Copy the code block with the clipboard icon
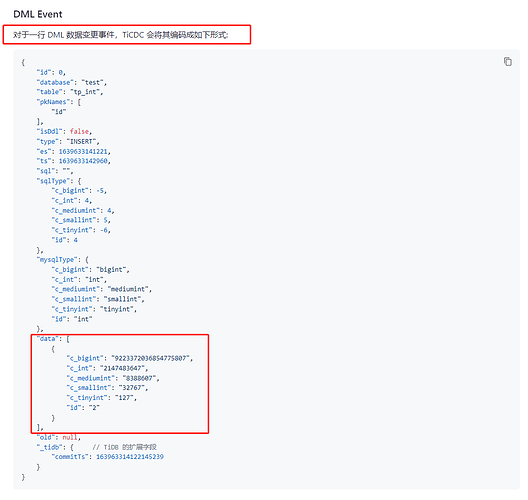Viewport: 528px width, 500px height. pyautogui.click(x=507, y=62)
